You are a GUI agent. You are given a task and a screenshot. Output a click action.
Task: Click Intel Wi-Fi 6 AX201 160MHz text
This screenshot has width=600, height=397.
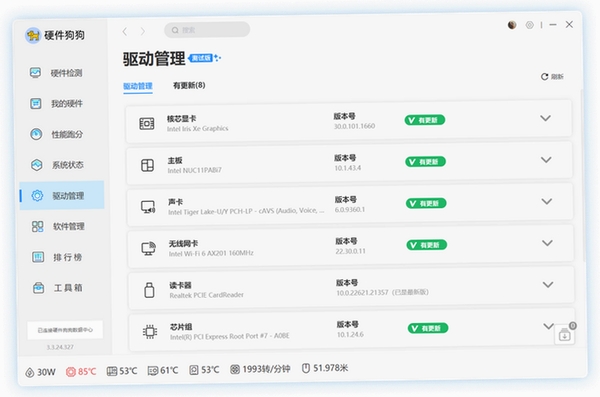pyautogui.click(x=211, y=253)
